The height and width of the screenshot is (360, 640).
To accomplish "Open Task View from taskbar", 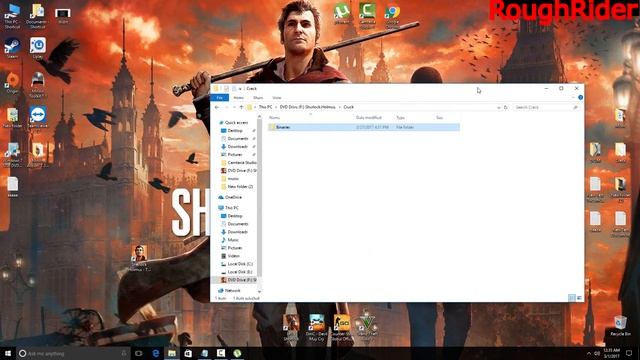I will 138,353.
